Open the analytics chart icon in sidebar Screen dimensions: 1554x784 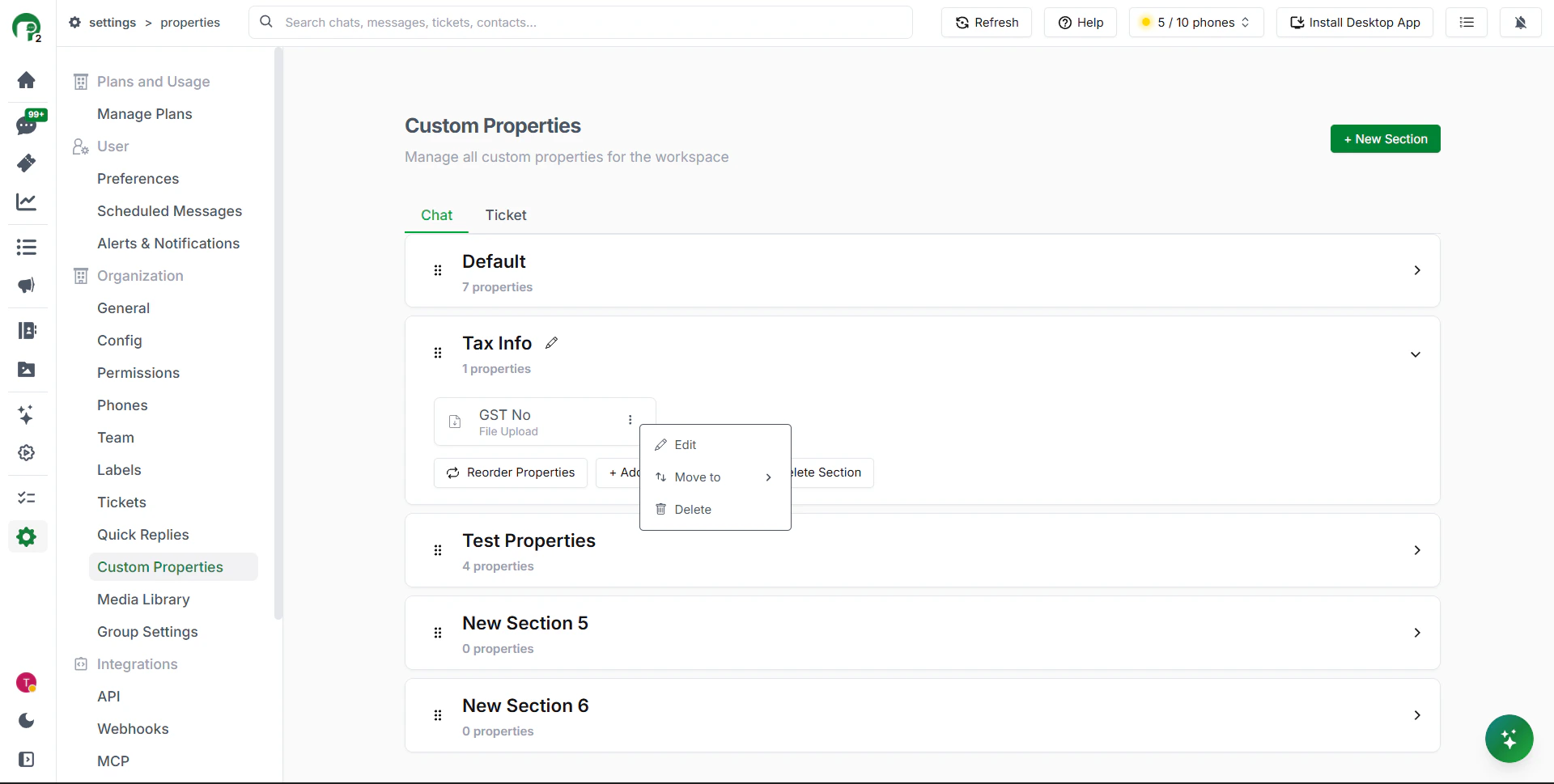pos(27,201)
